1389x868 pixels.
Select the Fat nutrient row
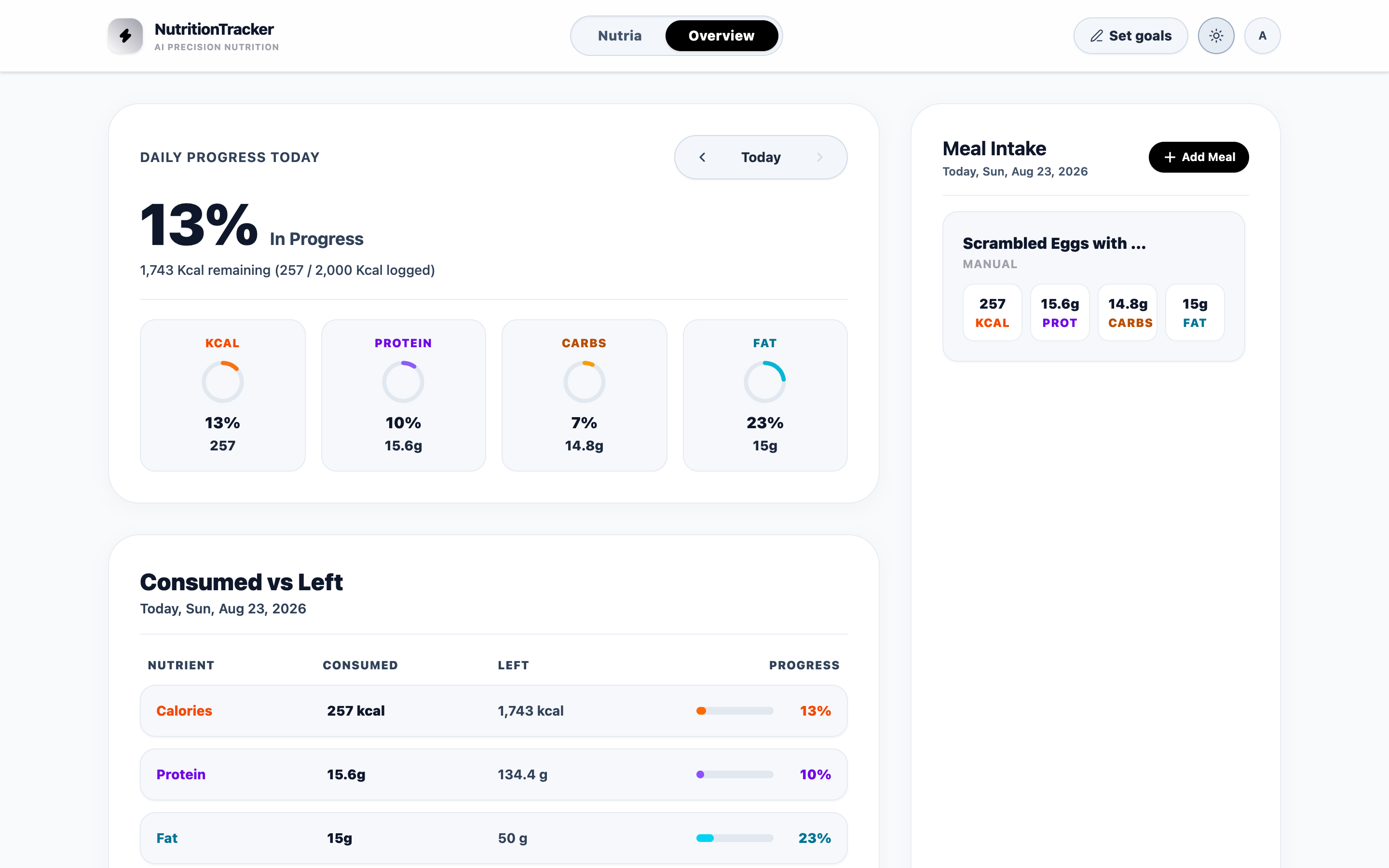coord(493,838)
